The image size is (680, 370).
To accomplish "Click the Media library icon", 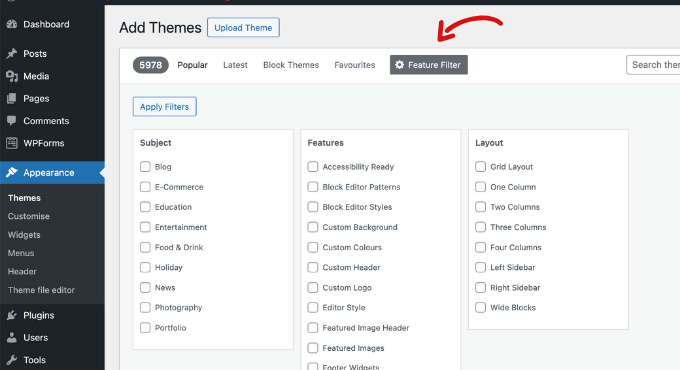I will coord(12,76).
